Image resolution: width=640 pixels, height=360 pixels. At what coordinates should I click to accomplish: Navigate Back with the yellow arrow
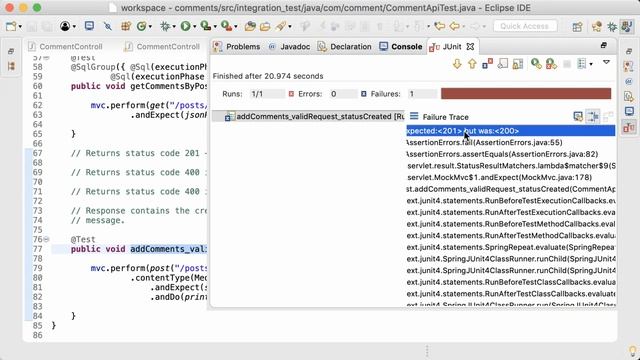454,27
